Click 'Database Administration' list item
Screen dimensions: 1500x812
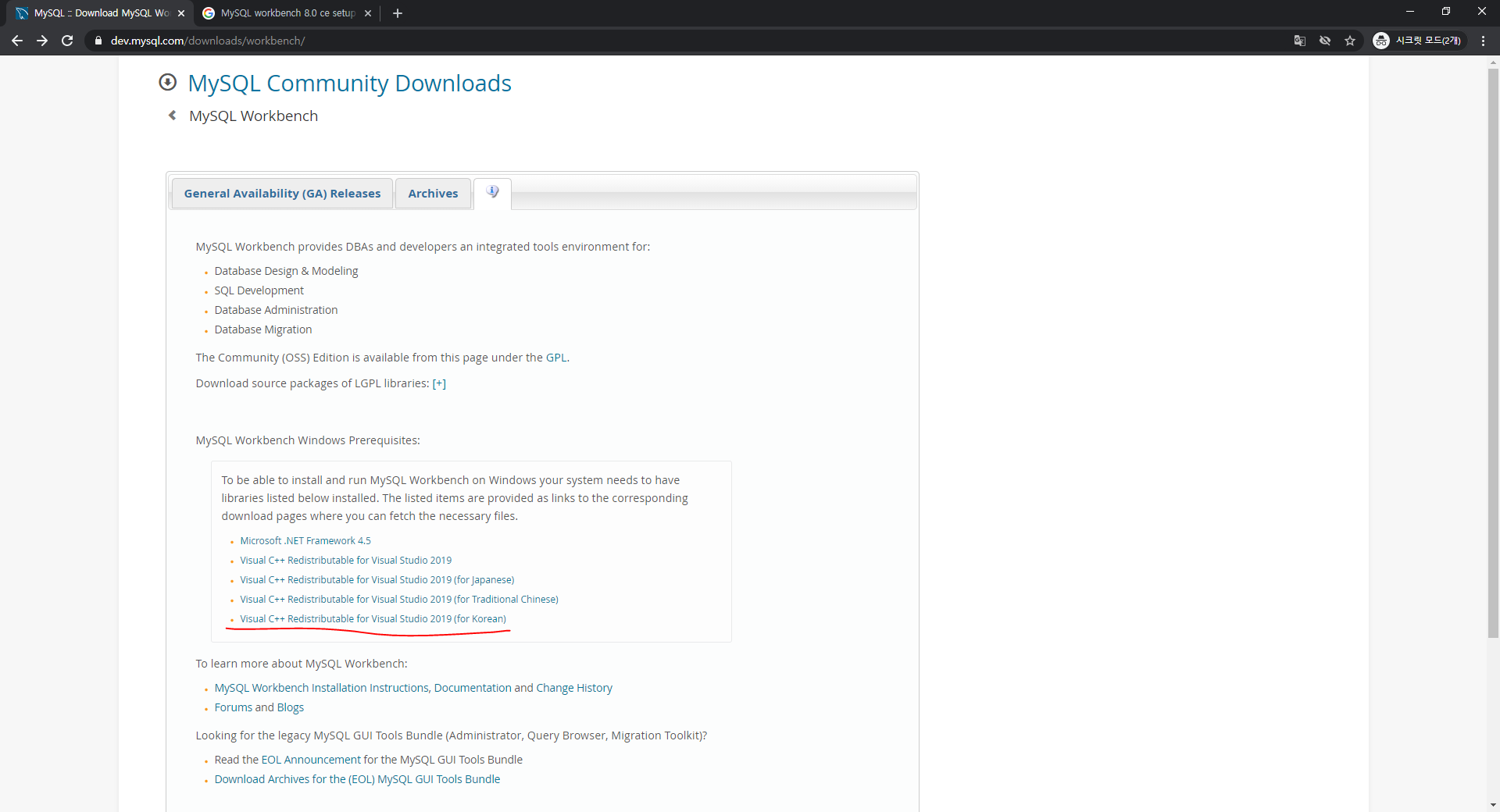276,310
